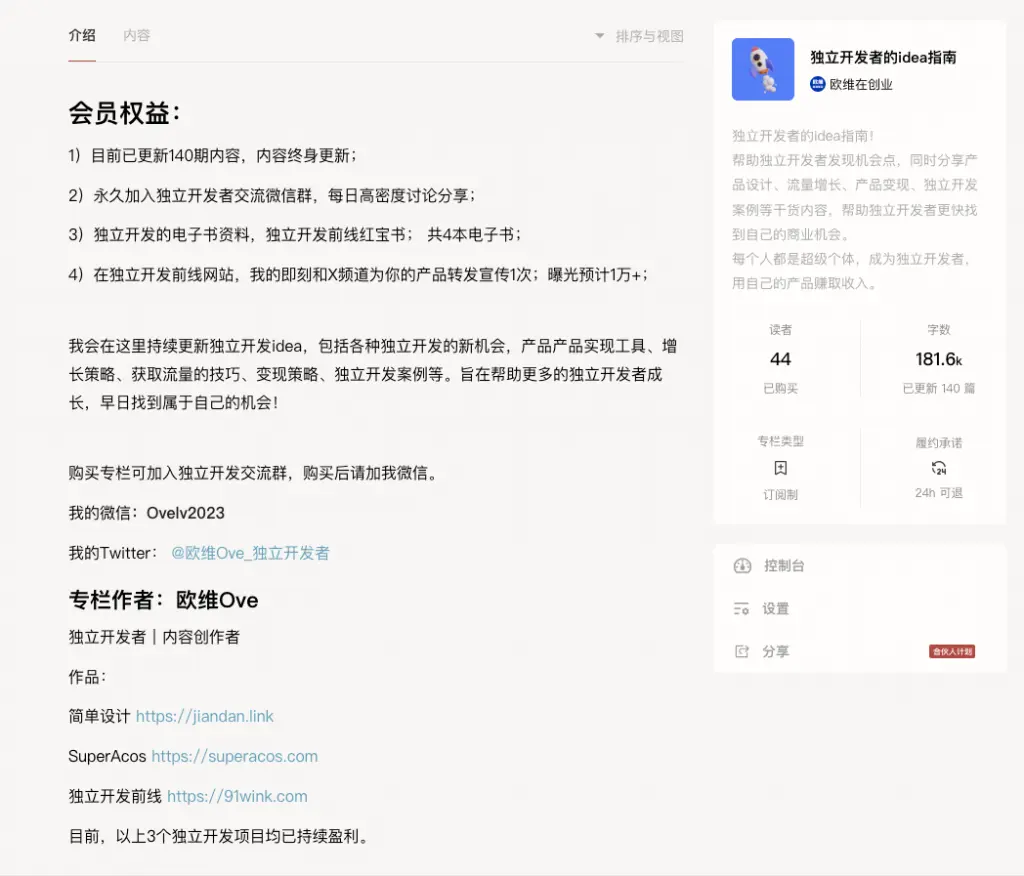Click the 设置 settings icon
The width and height of the screenshot is (1024, 876).
coord(742,609)
